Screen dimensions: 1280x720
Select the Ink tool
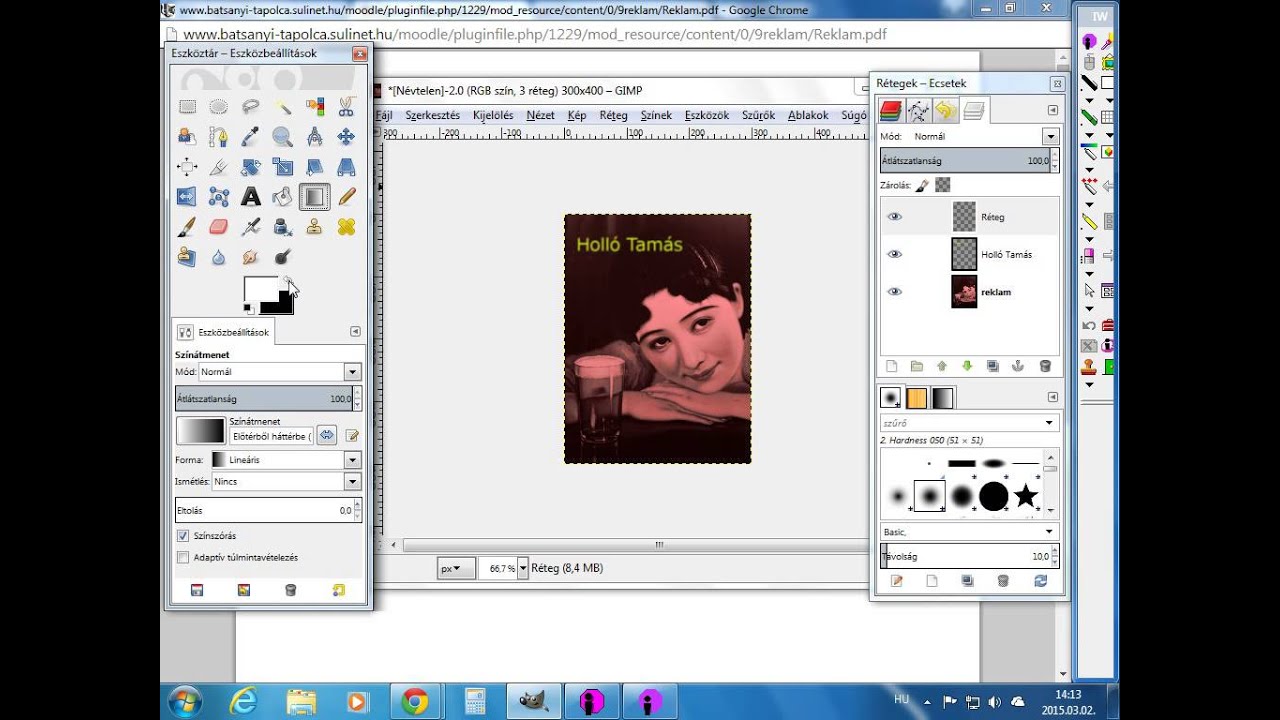283,227
